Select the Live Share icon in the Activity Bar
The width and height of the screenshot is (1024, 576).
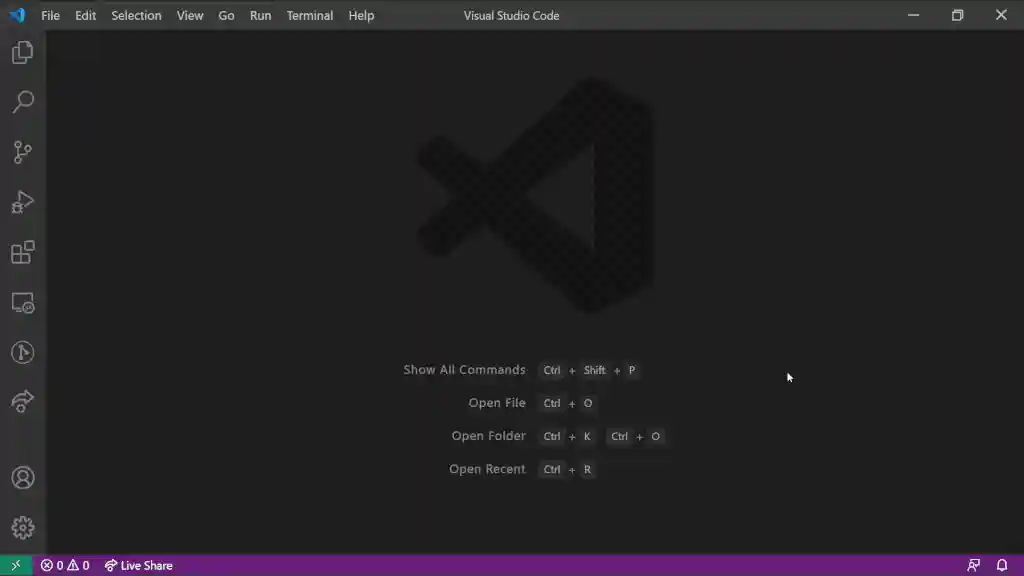coord(22,401)
